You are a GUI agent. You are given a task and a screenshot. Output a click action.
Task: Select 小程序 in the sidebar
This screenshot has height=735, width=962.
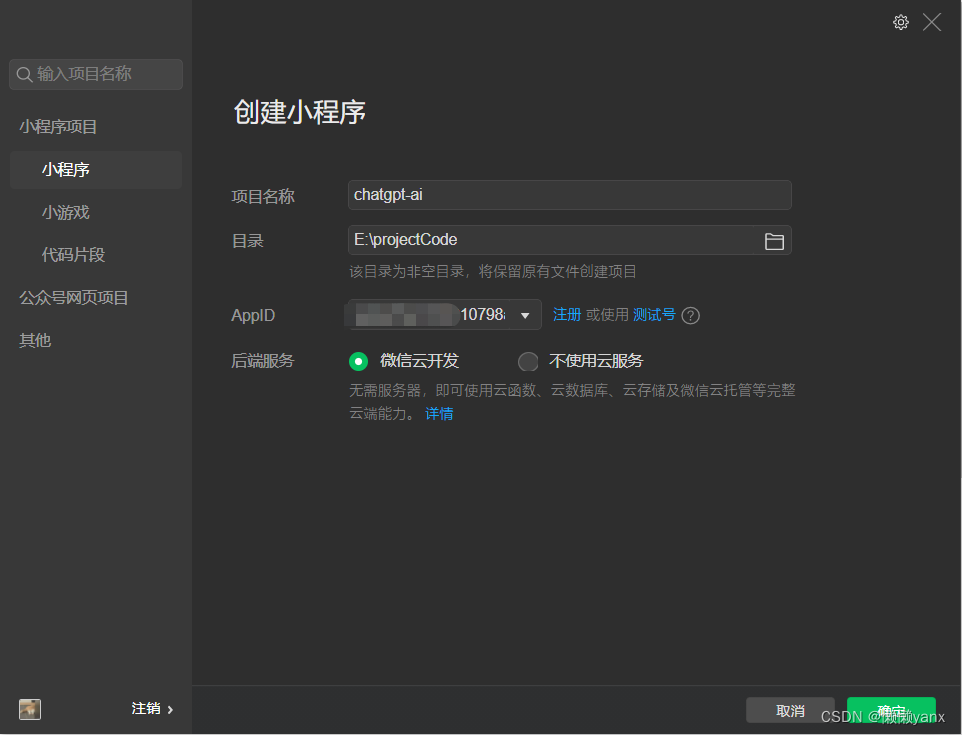[96, 169]
